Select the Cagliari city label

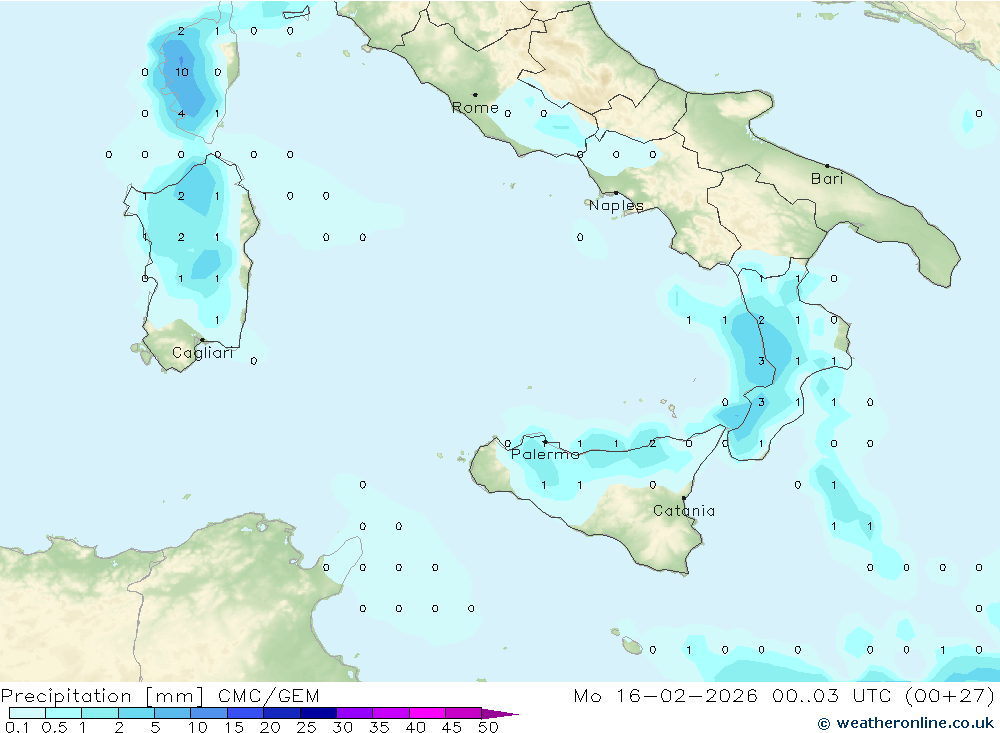pos(203,353)
